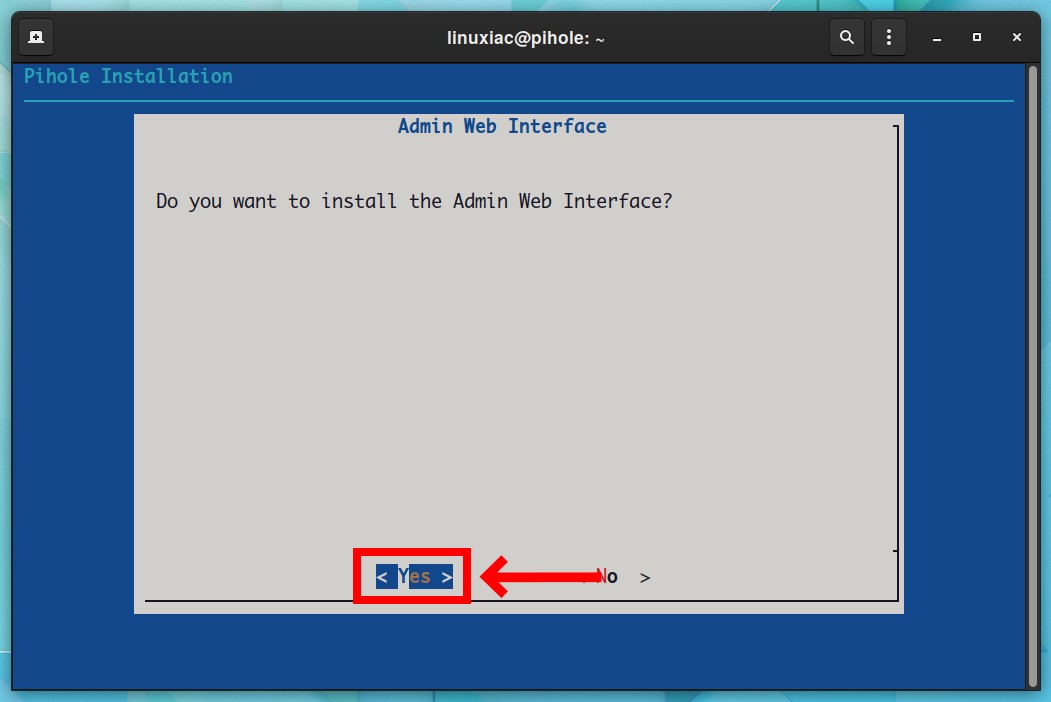
Task: Click the line under Pihole Installation
Action: (x=519, y=101)
